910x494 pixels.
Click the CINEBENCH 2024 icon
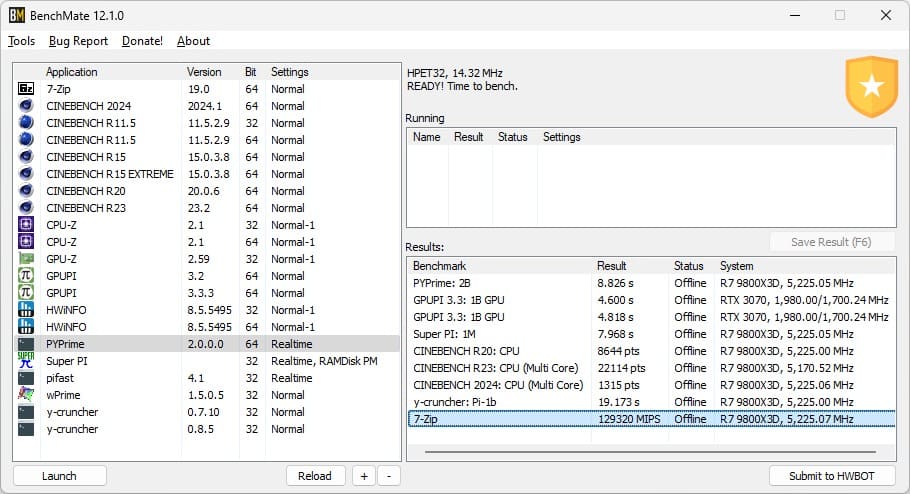pyautogui.click(x=26, y=106)
